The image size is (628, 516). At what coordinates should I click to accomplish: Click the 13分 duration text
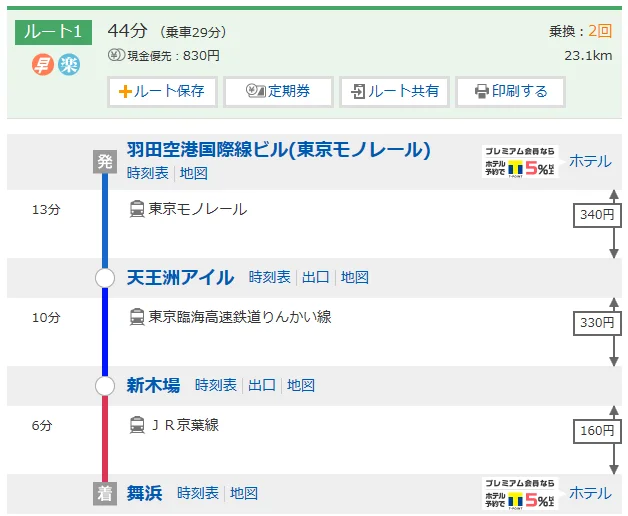[x=46, y=210]
